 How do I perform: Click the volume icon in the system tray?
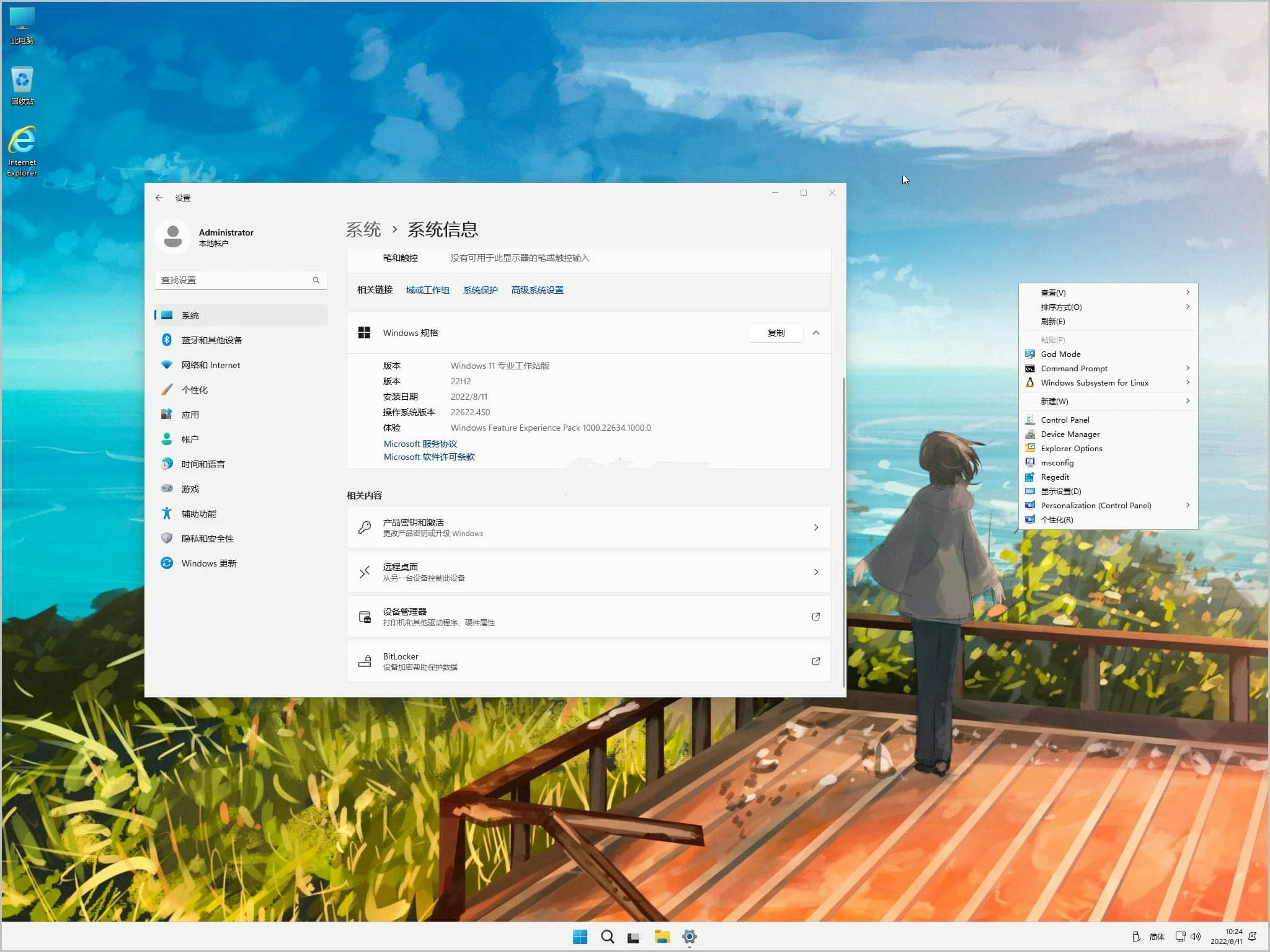[1197, 937]
